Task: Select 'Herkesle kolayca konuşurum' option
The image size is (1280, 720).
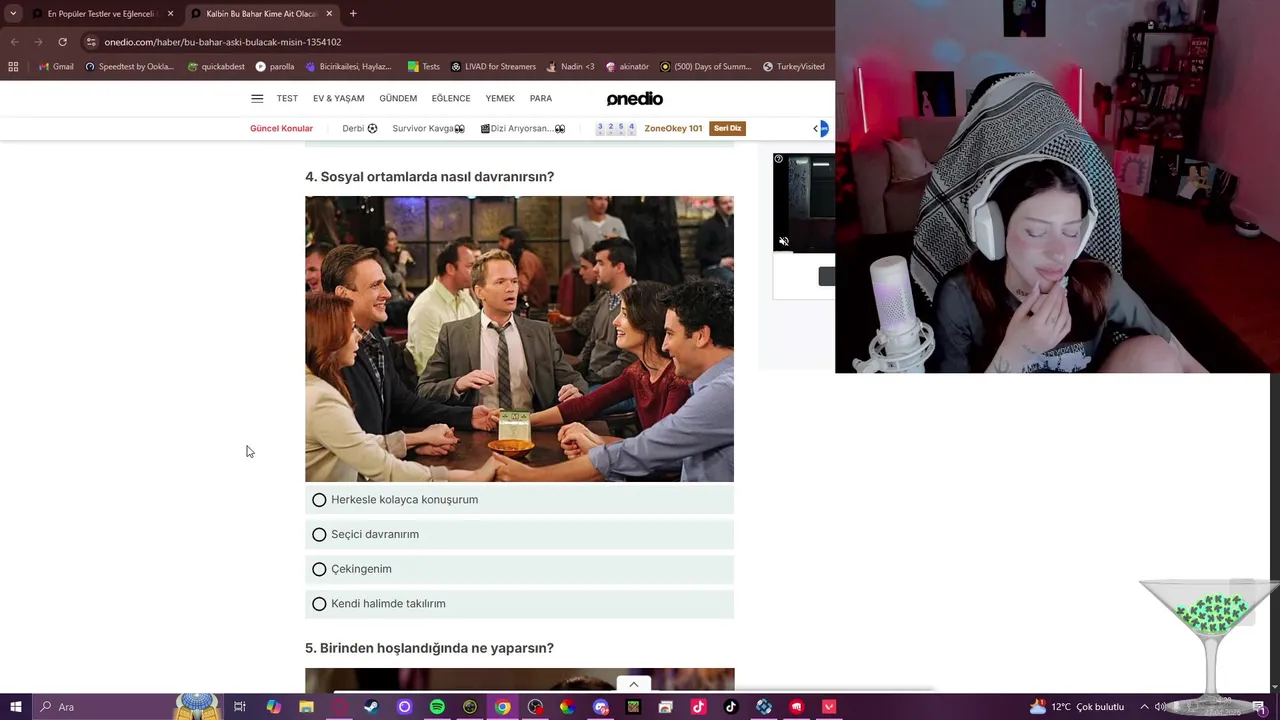Action: (x=520, y=499)
